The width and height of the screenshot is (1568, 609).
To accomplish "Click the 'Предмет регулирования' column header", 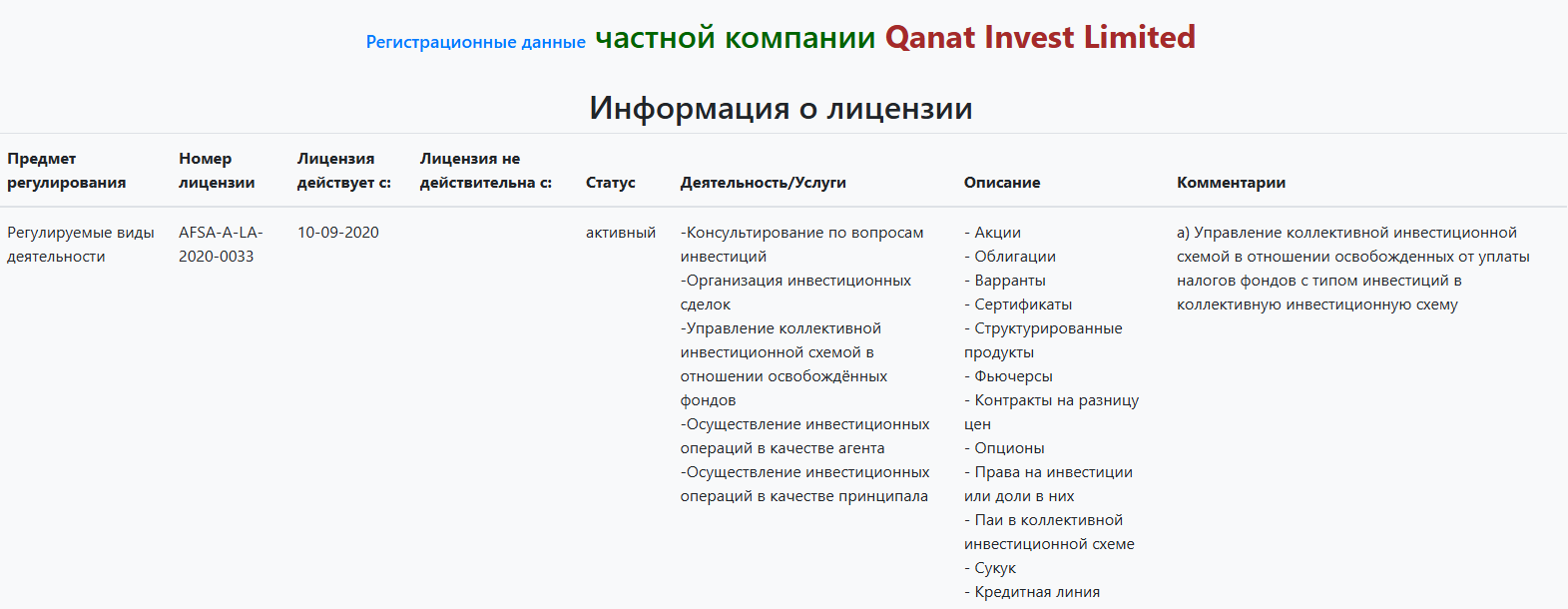I will [67, 171].
